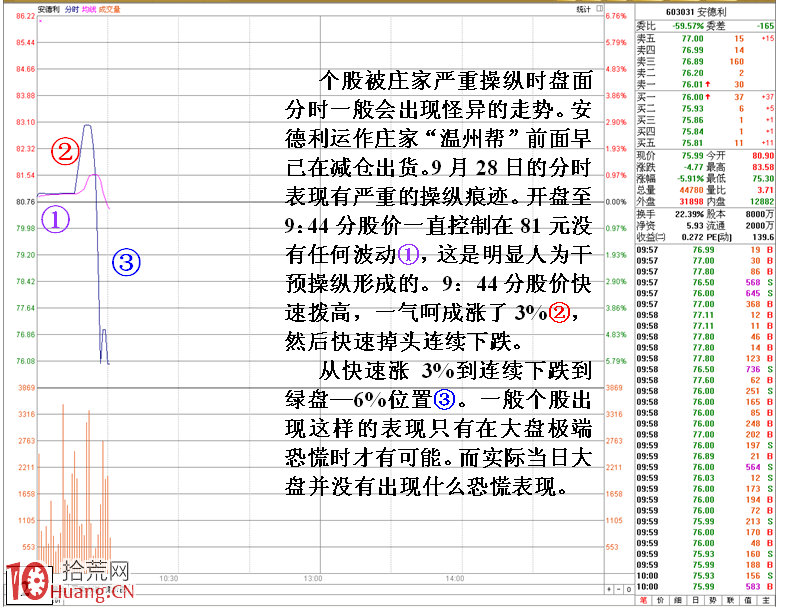Click the 总量 value 44780

691,190
